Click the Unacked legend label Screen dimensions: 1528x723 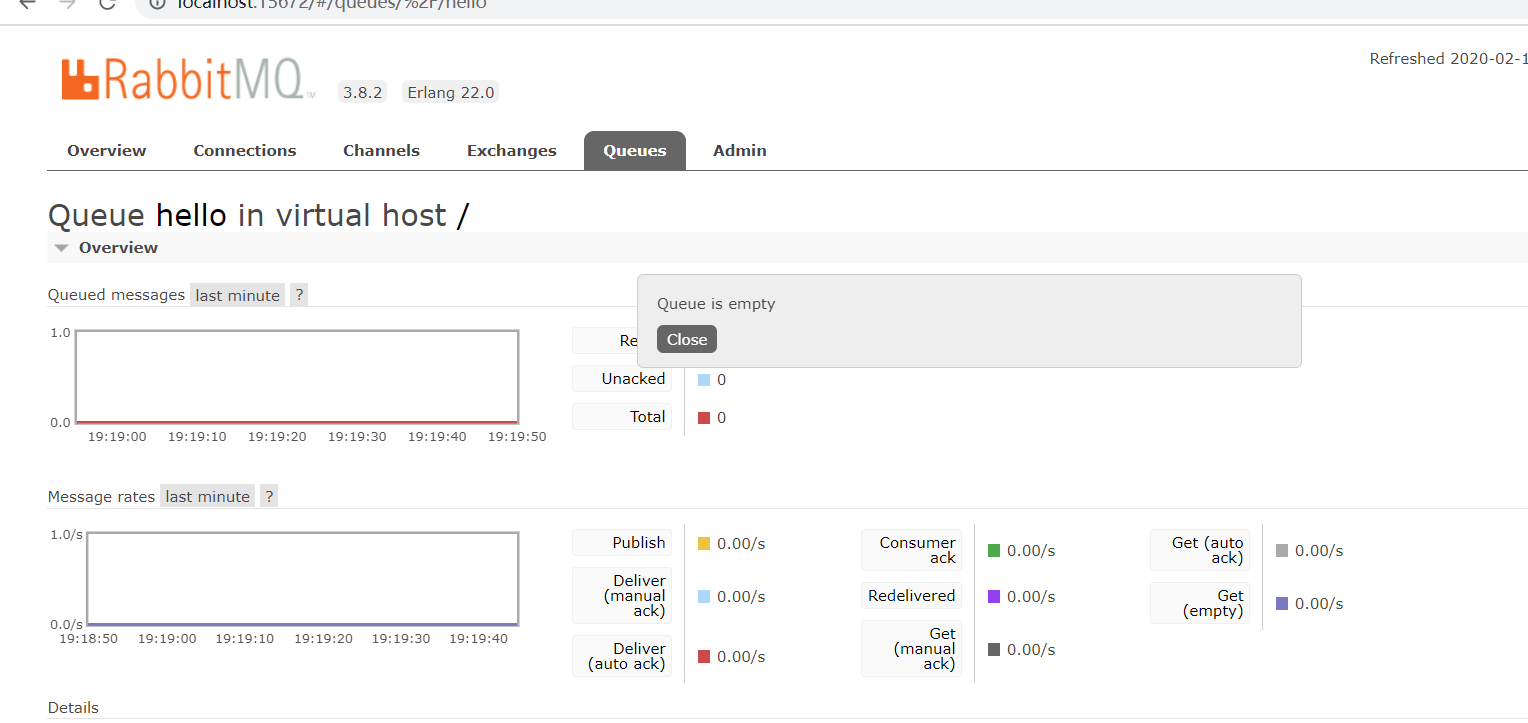(622, 379)
